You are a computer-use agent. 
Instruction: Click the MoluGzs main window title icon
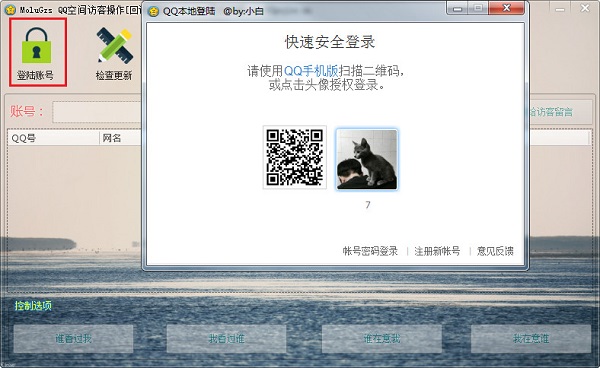pyautogui.click(x=10, y=10)
